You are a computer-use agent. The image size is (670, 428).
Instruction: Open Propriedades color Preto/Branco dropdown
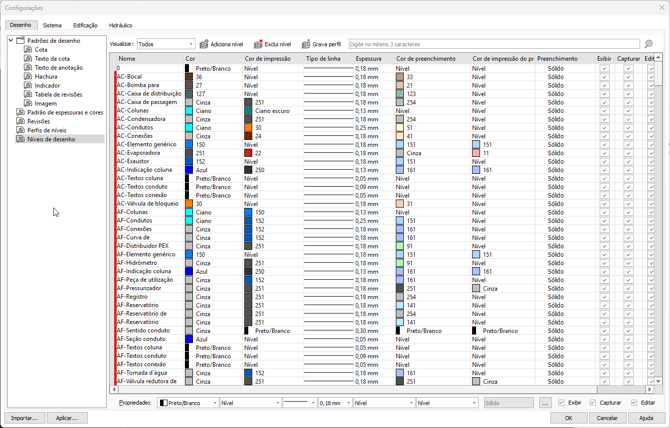click(188, 403)
